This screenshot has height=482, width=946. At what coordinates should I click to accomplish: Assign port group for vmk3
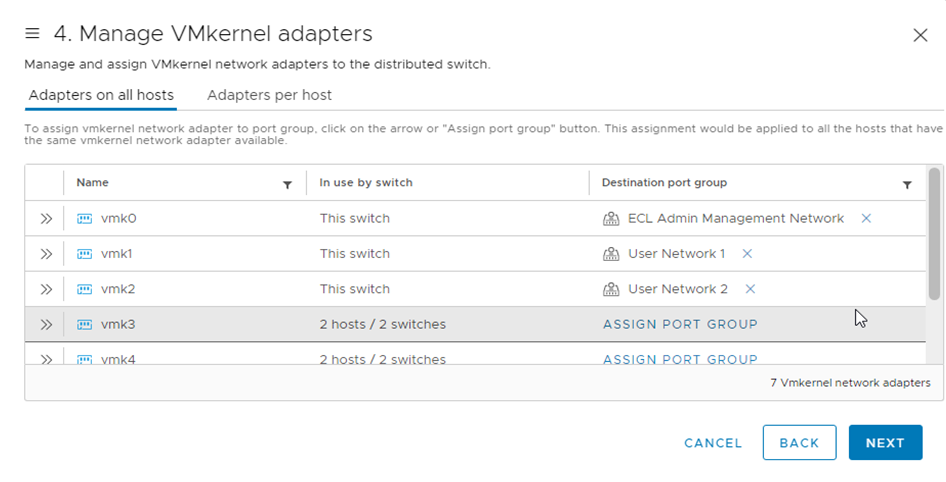pyautogui.click(x=680, y=325)
